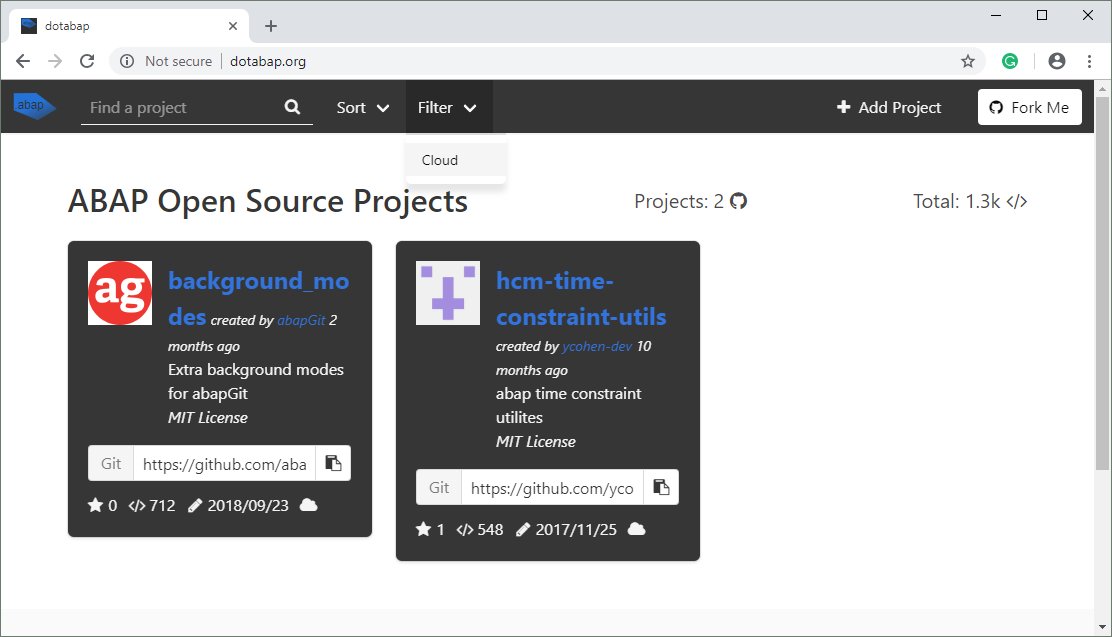Click star icon on hcm-time-constraint-utils card
The width and height of the screenshot is (1112, 637).
point(423,529)
